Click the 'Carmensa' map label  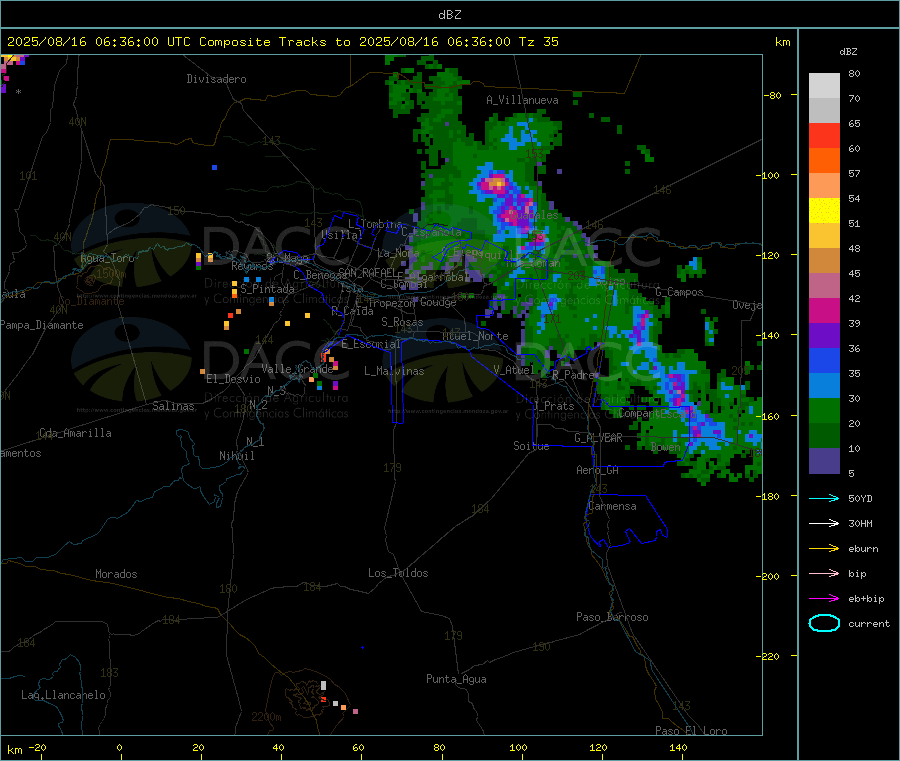point(612,506)
